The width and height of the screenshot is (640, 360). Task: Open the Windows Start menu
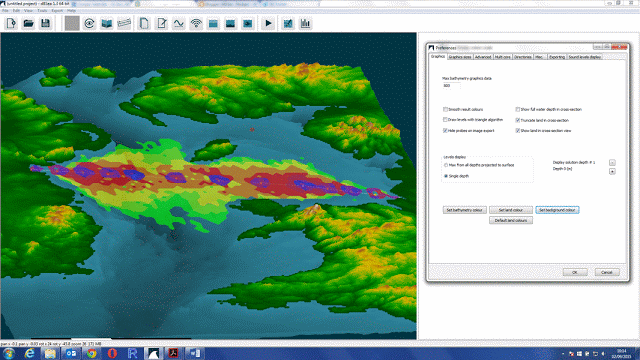(9, 353)
